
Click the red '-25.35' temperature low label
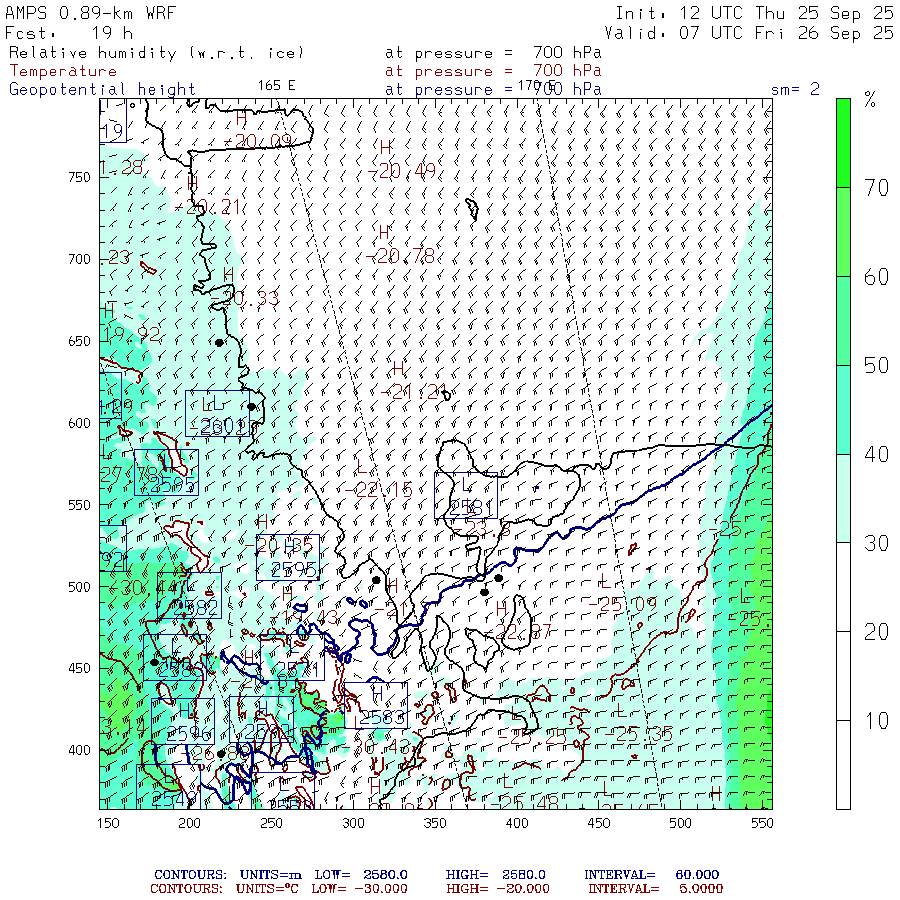coord(638,734)
